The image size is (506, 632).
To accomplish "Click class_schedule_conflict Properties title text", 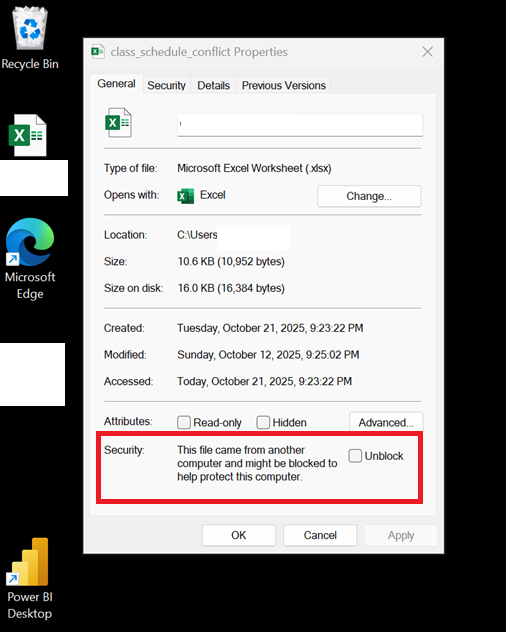I will [199, 52].
